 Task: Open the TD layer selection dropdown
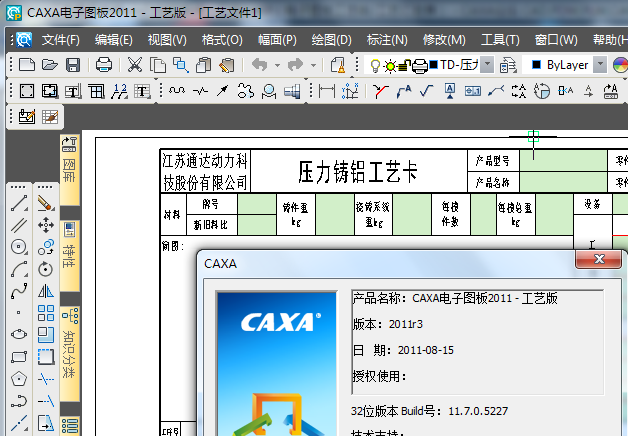tap(487, 65)
